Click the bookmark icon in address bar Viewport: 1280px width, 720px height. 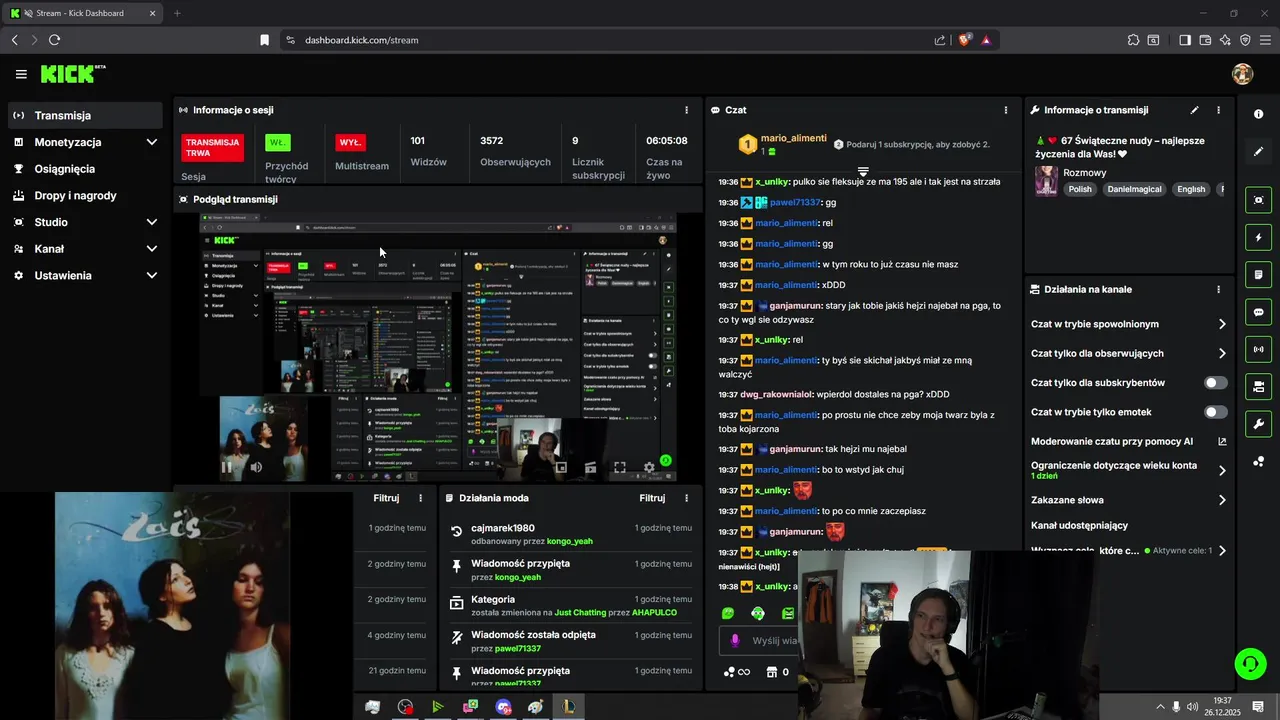[264, 40]
